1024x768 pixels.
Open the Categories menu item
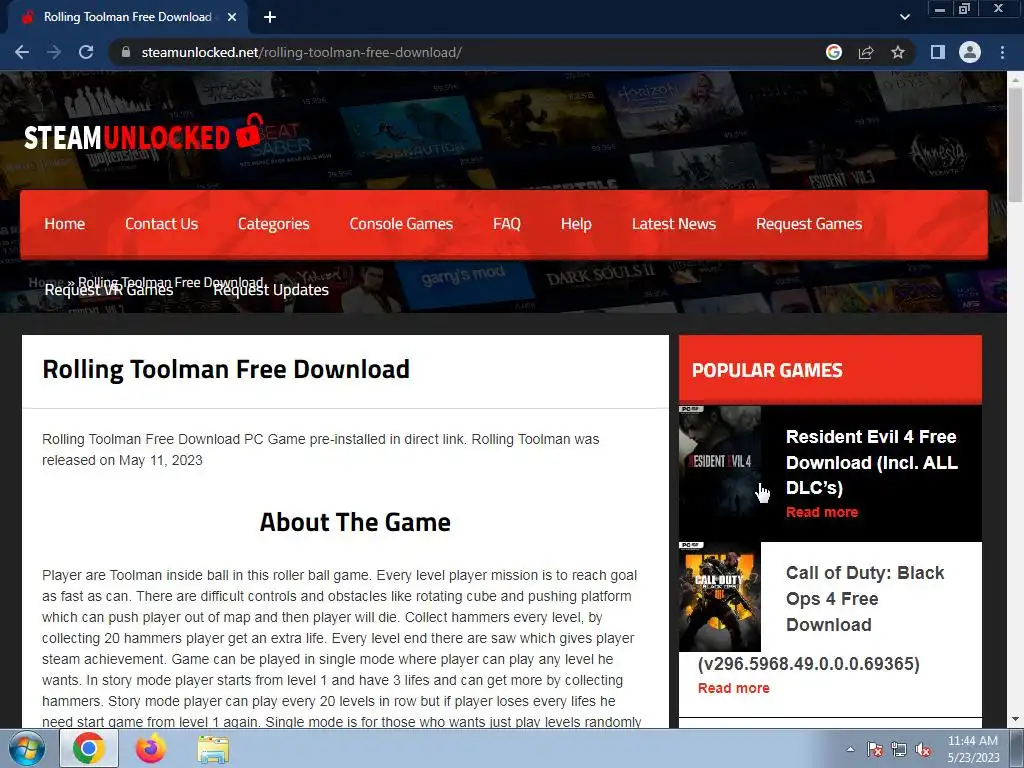coord(274,224)
